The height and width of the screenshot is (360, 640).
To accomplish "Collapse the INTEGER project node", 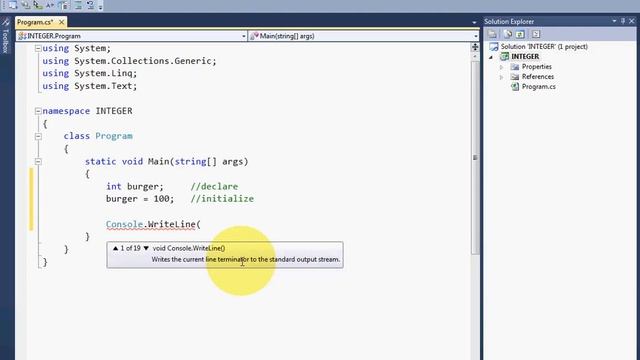I will [491, 57].
